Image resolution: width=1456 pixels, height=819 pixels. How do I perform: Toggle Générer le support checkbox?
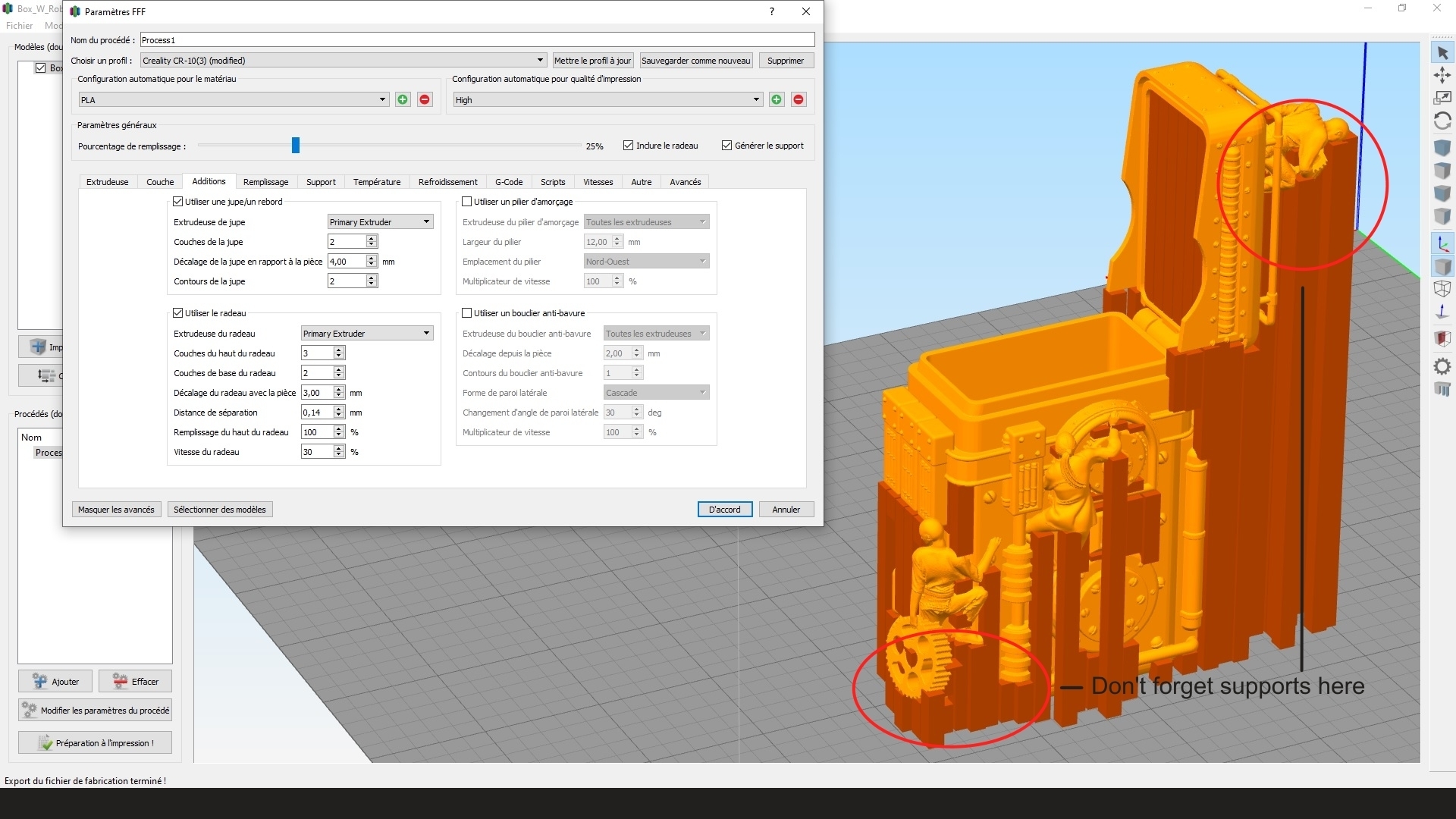726,146
